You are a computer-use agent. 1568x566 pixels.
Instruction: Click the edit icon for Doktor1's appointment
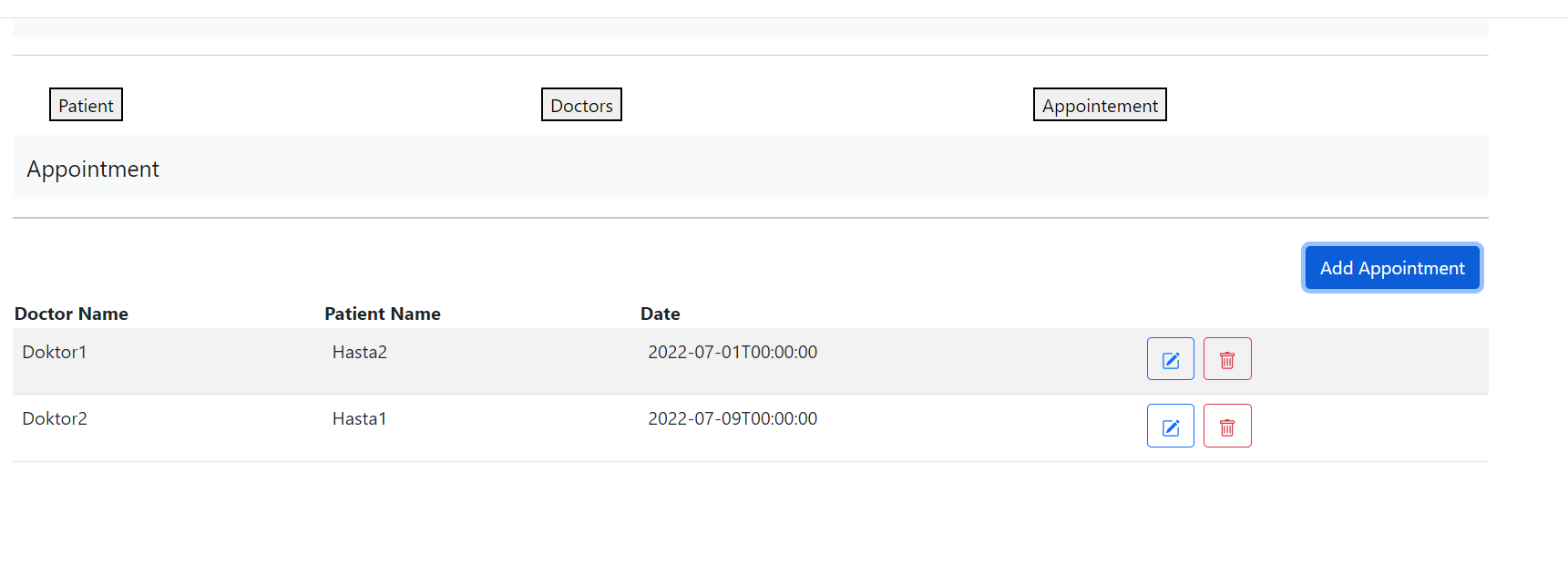click(x=1170, y=358)
